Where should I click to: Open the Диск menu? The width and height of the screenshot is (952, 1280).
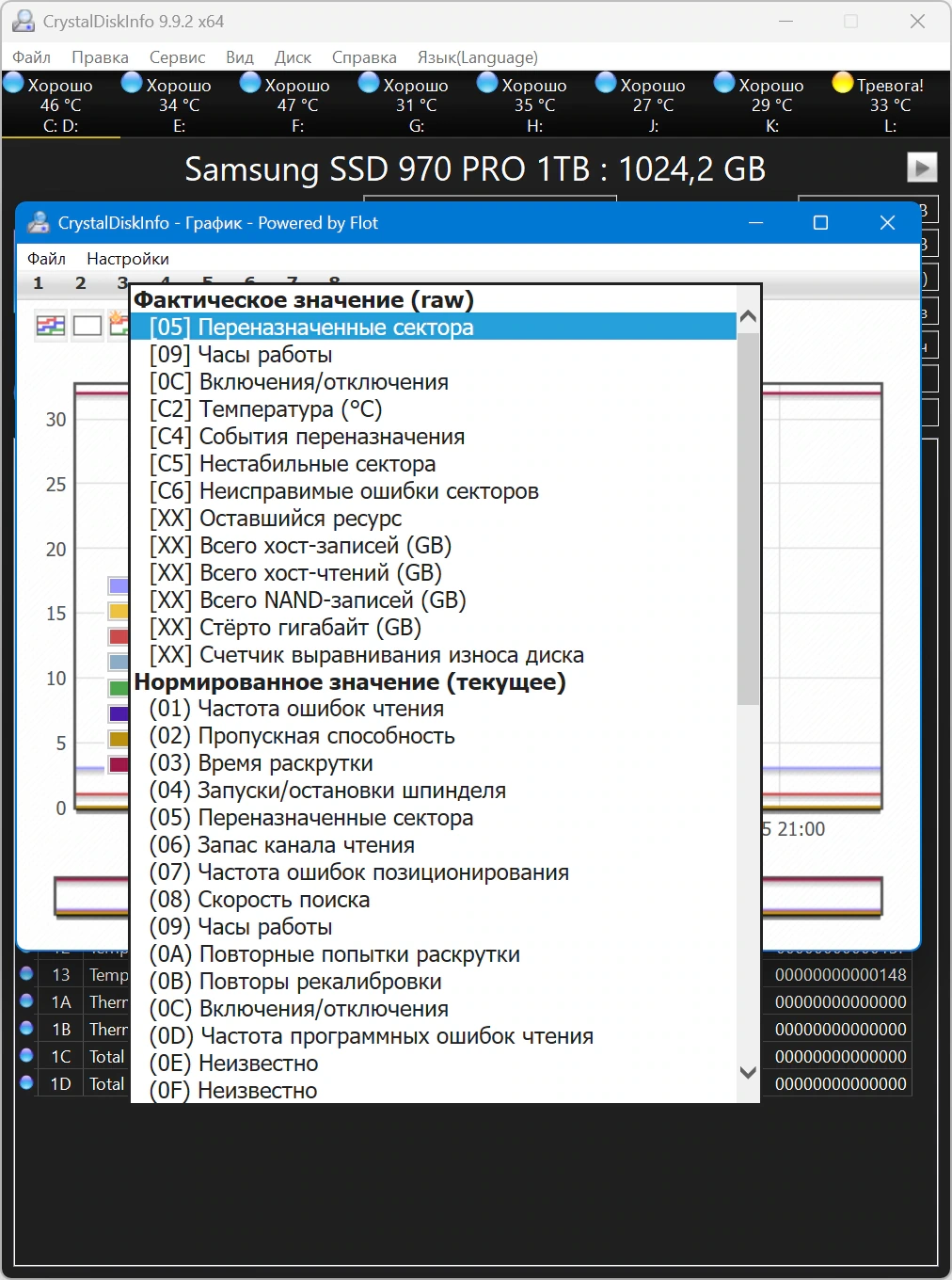(293, 57)
